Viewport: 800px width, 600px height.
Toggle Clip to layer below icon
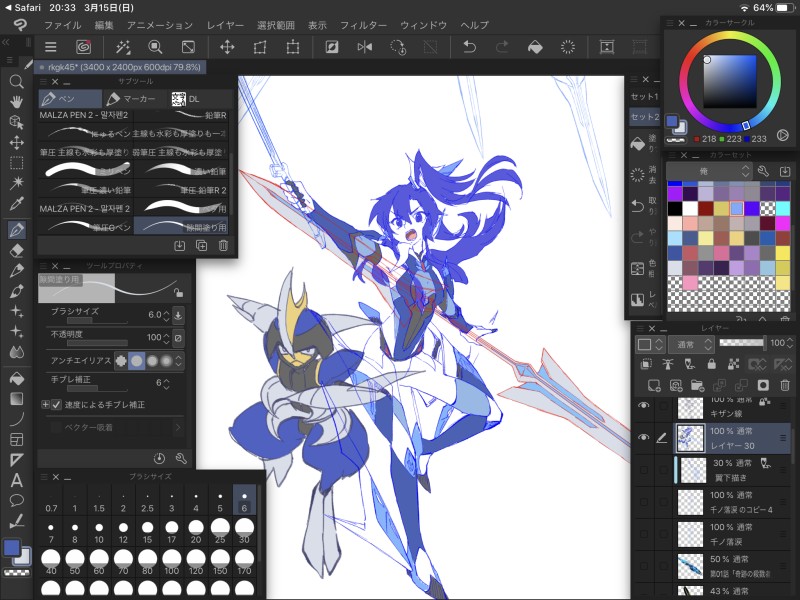[646, 364]
